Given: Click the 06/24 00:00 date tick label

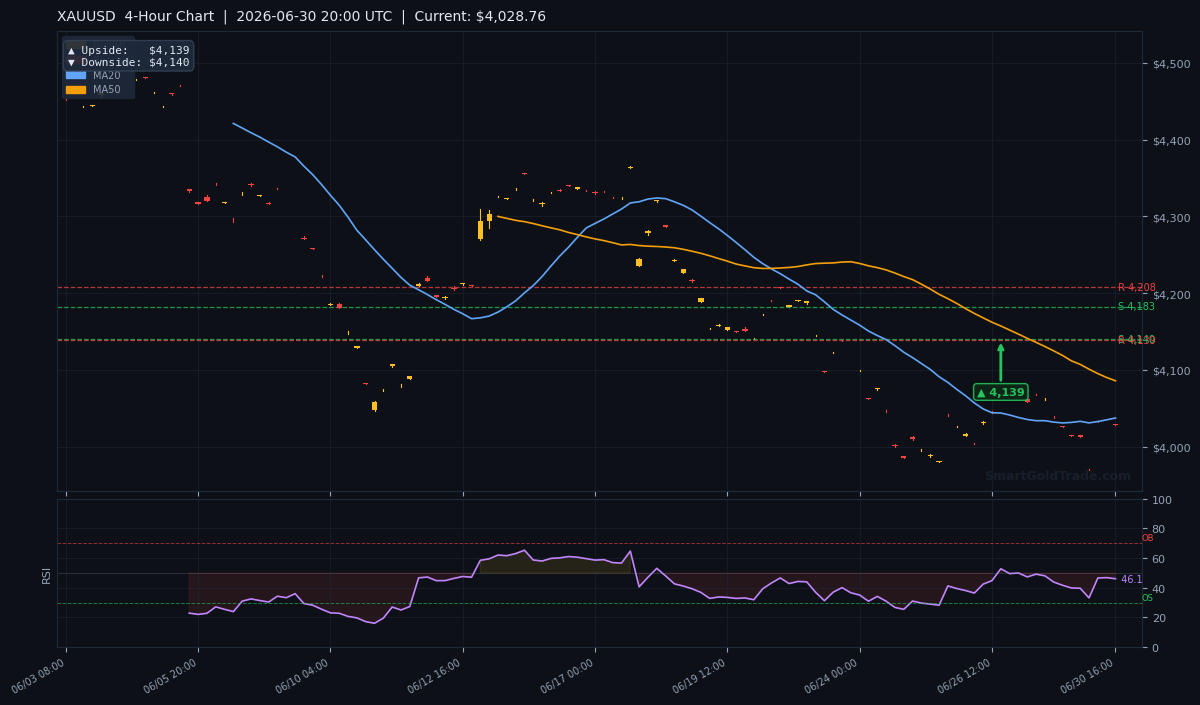Looking at the screenshot, I should [x=833, y=677].
